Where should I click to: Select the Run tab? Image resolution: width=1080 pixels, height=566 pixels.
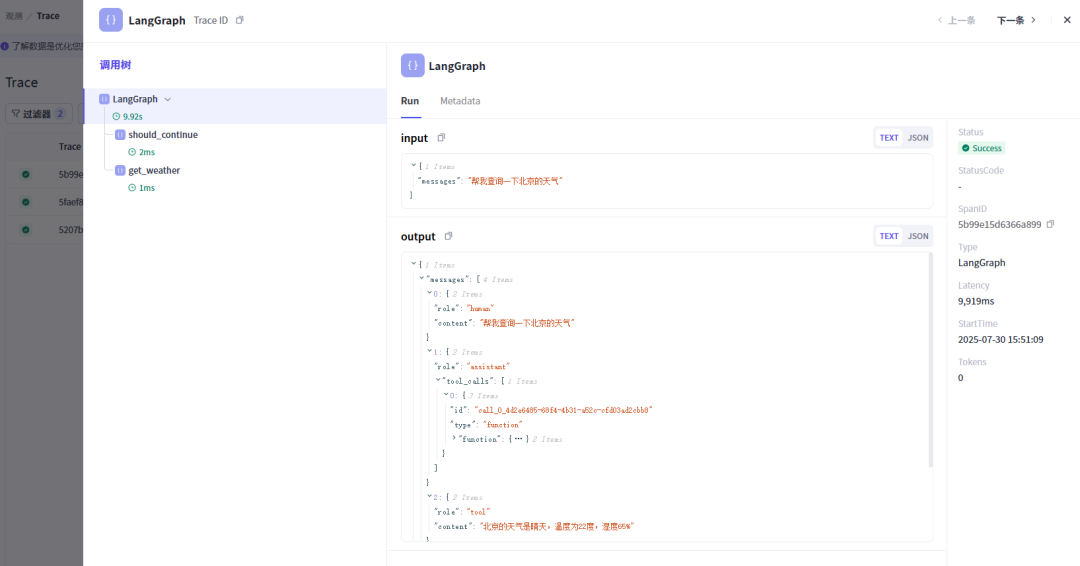tap(410, 101)
